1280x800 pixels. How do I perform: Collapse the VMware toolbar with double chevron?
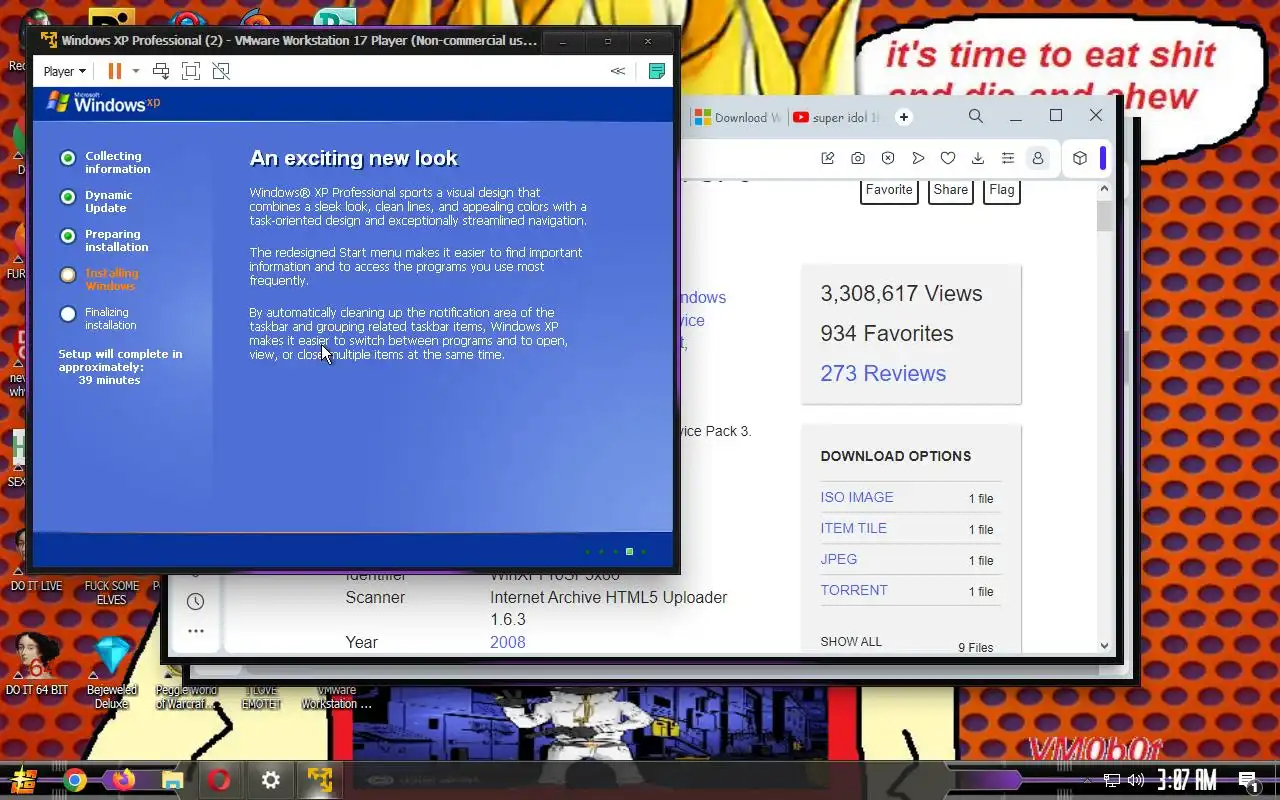[618, 71]
